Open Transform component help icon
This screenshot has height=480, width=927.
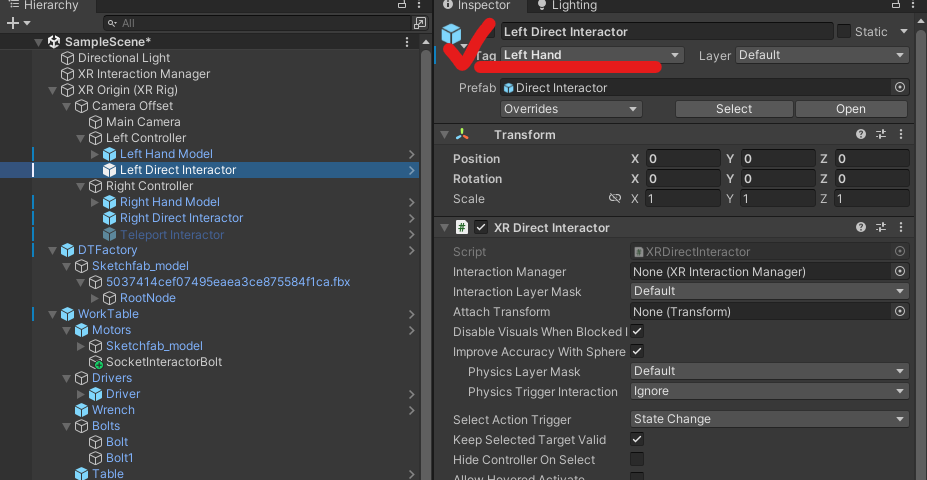click(x=861, y=134)
